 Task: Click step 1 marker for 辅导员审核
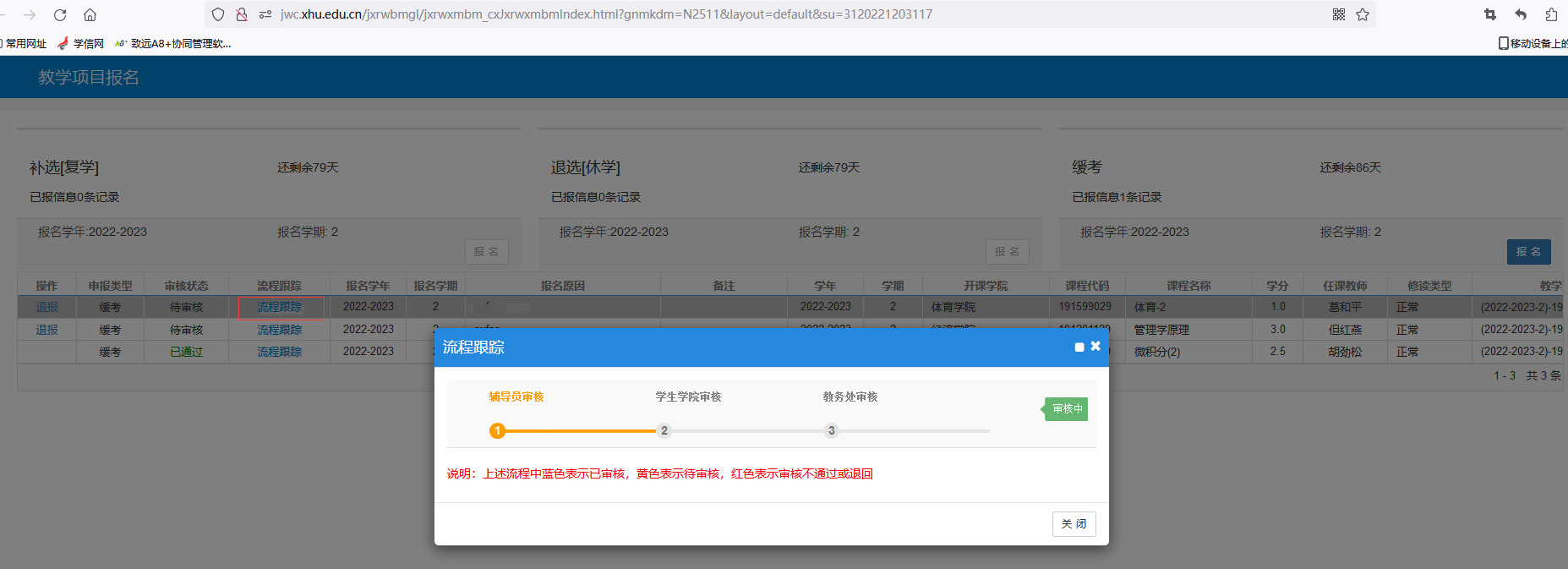[x=497, y=431]
